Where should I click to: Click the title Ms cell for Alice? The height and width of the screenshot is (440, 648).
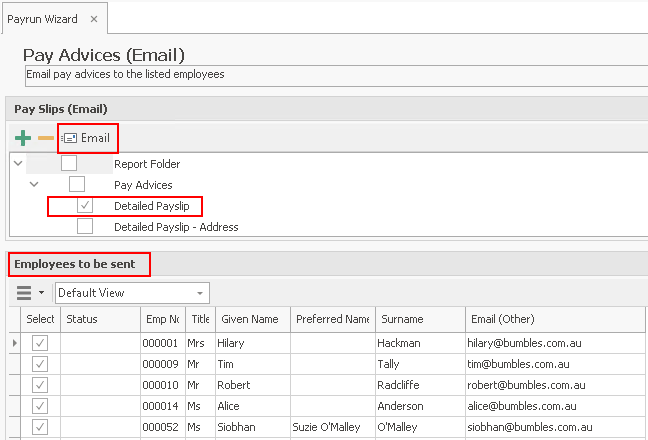coord(200,406)
